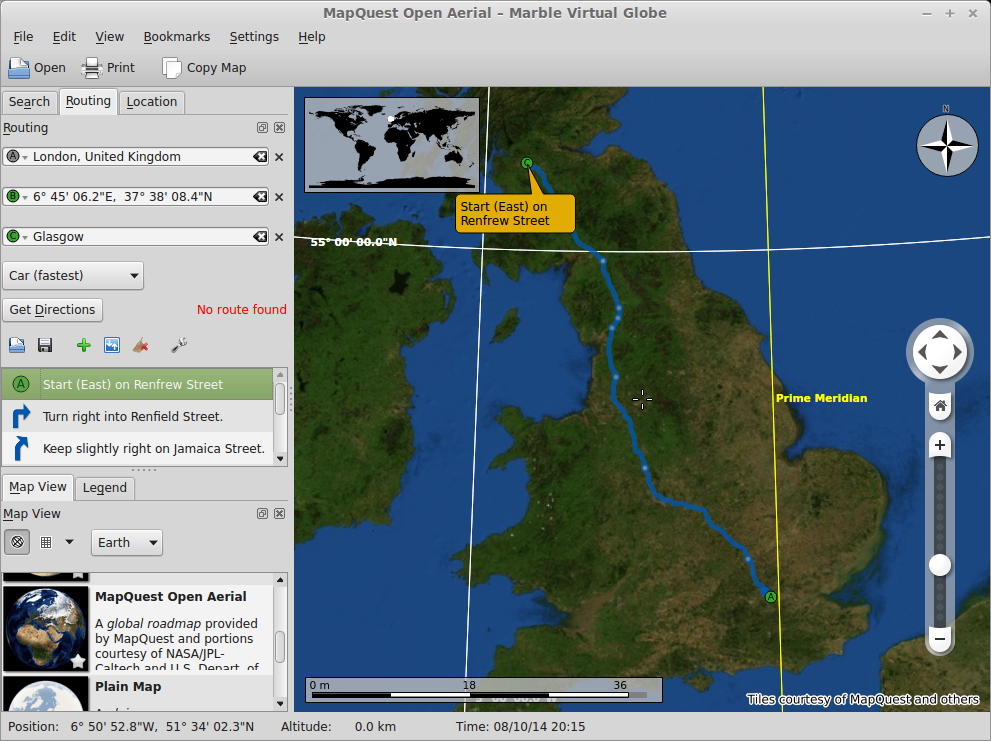Open the world overview mini map
The height and width of the screenshot is (741, 991).
(392, 145)
